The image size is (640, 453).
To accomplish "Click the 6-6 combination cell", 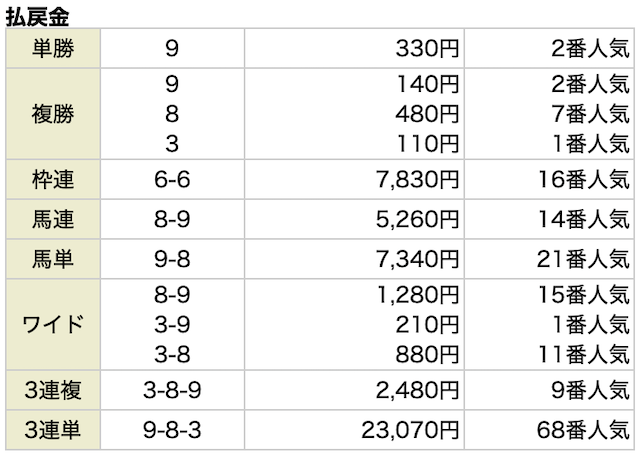I will [173, 180].
